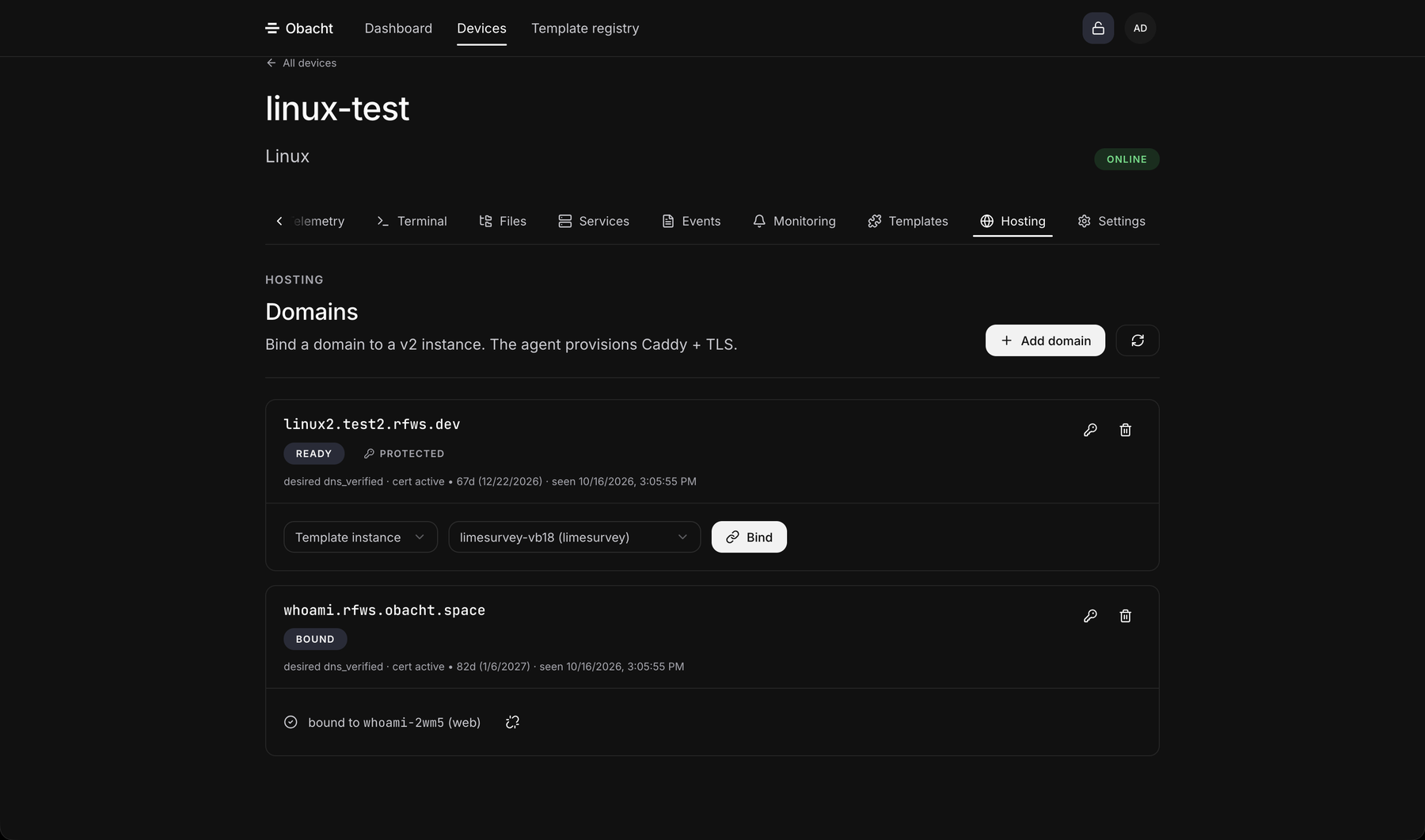Open the Monitoring tab

coord(794,221)
